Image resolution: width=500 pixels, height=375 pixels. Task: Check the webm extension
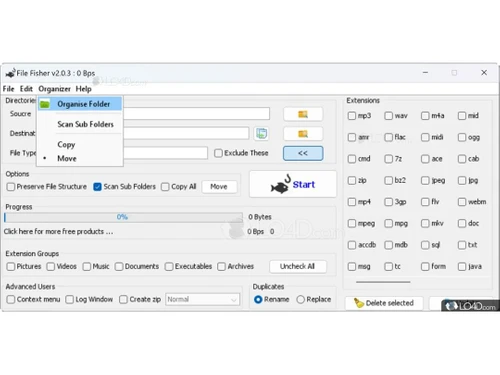[x=462, y=202]
